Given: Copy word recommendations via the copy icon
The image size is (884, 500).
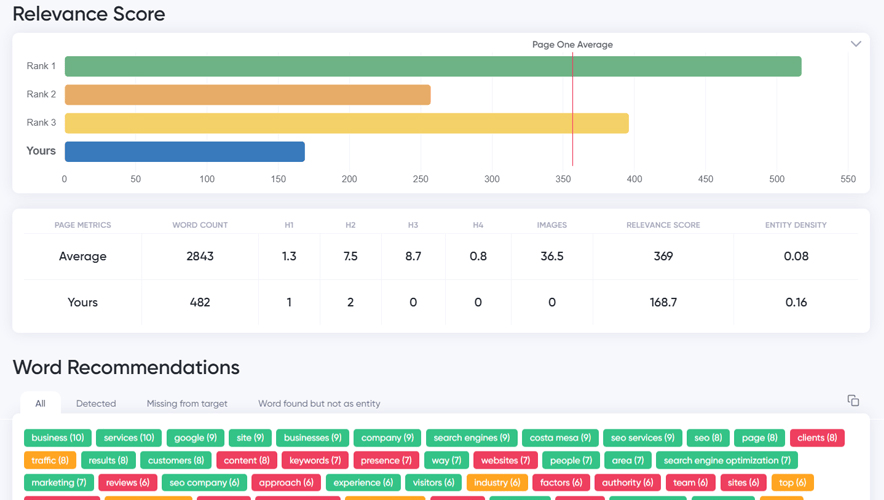Looking at the screenshot, I should (853, 400).
